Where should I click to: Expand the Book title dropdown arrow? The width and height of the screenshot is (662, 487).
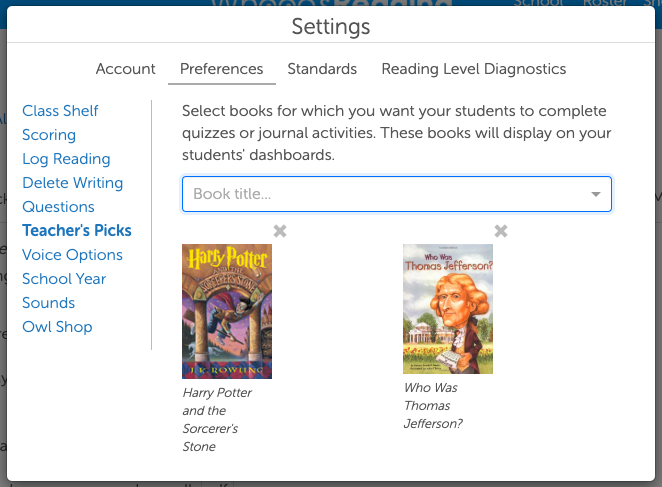[x=596, y=194]
